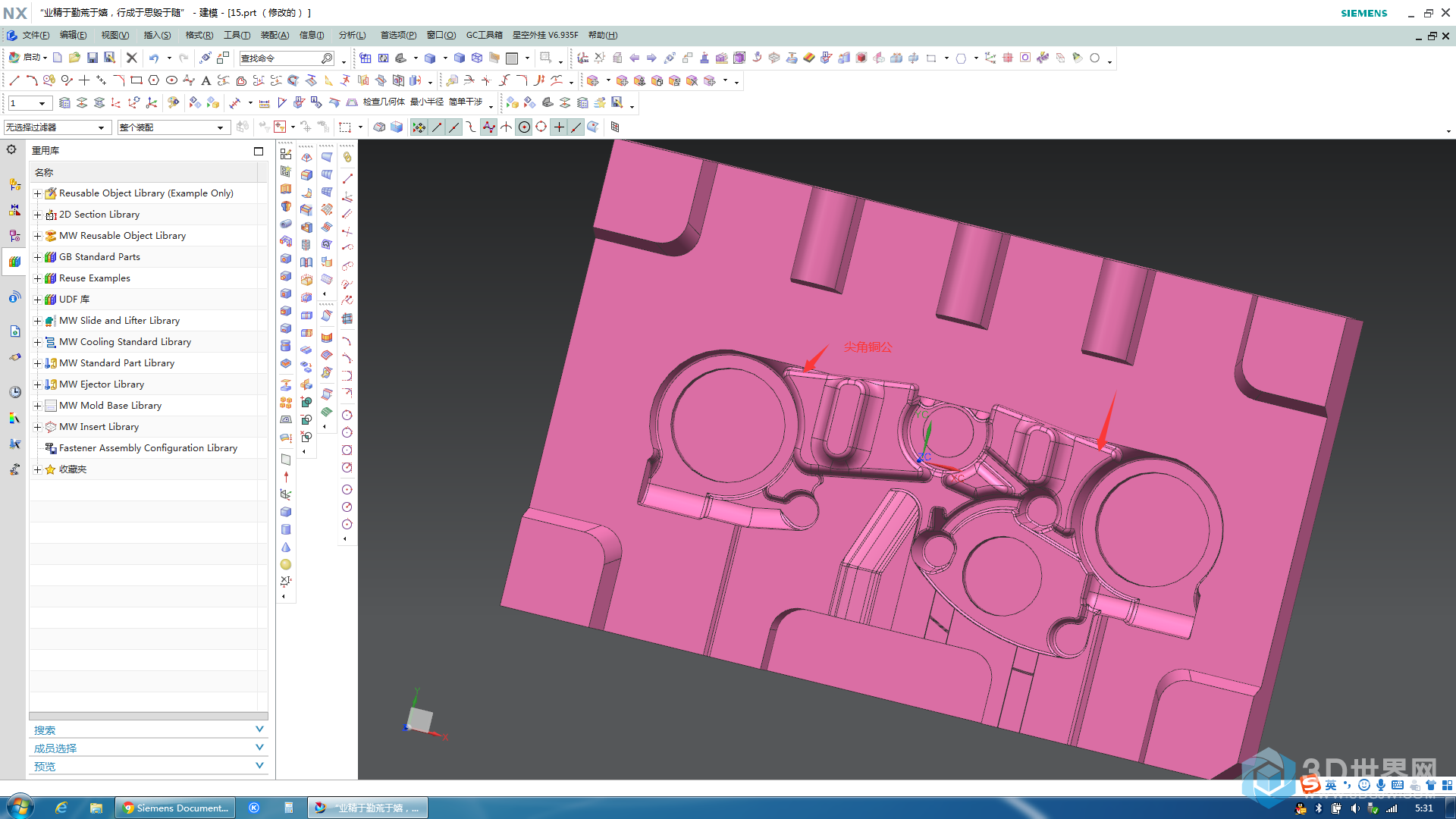The width and height of the screenshot is (1456, 819).
Task: Create a new file with New icon
Action: pos(58,58)
